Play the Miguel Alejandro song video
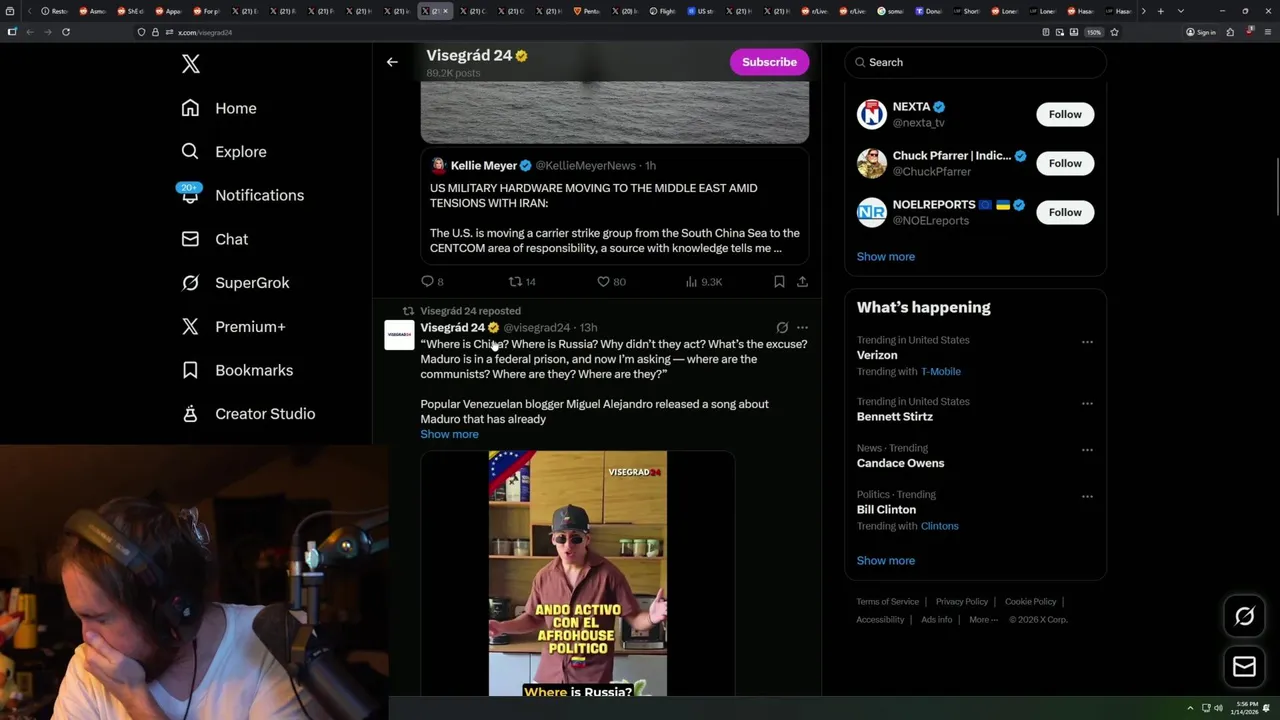1280x720 pixels. pyautogui.click(x=577, y=573)
